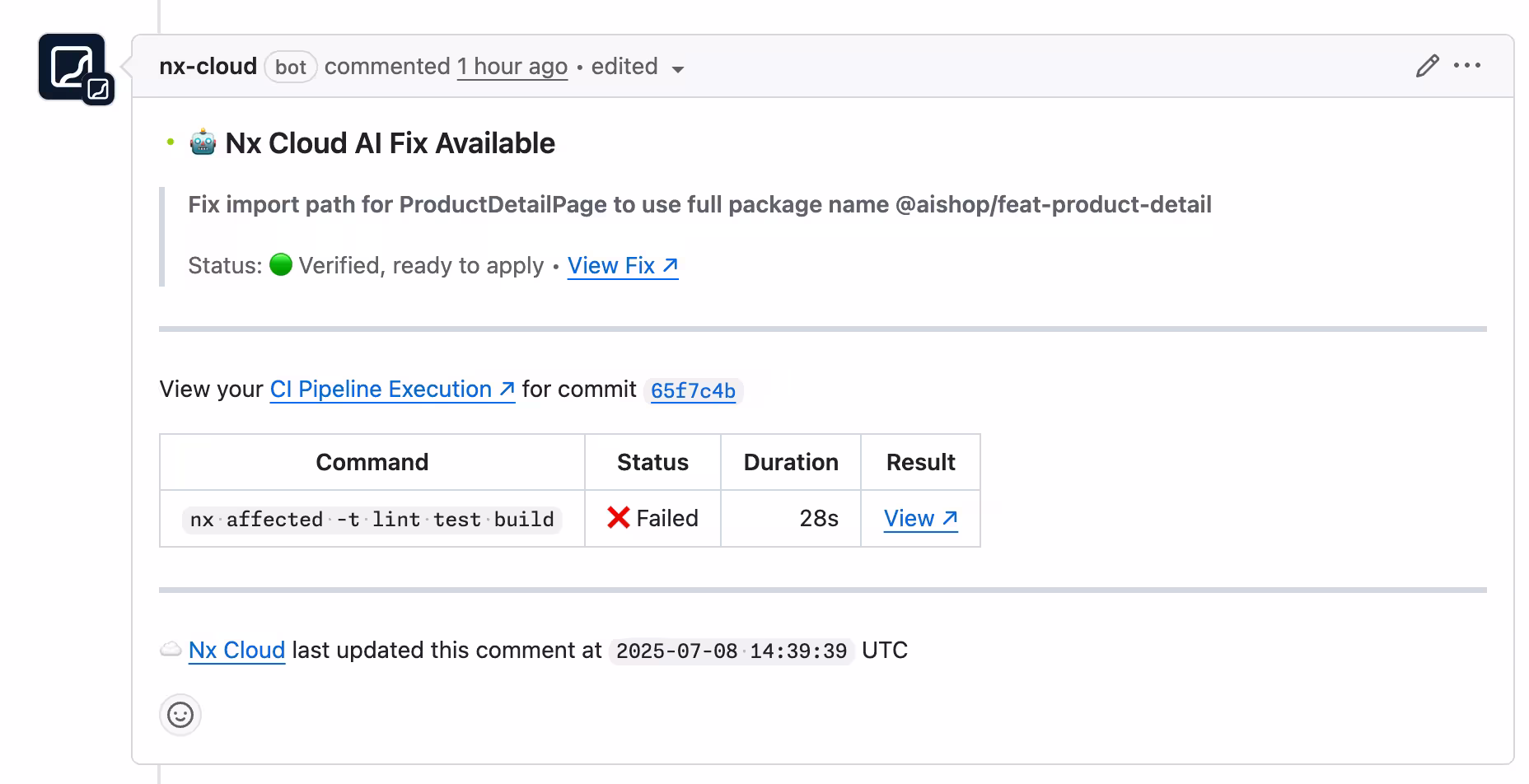This screenshot has width=1529, height=784.
Task: Open the Nx Cloud link in the footer
Action: (x=236, y=650)
